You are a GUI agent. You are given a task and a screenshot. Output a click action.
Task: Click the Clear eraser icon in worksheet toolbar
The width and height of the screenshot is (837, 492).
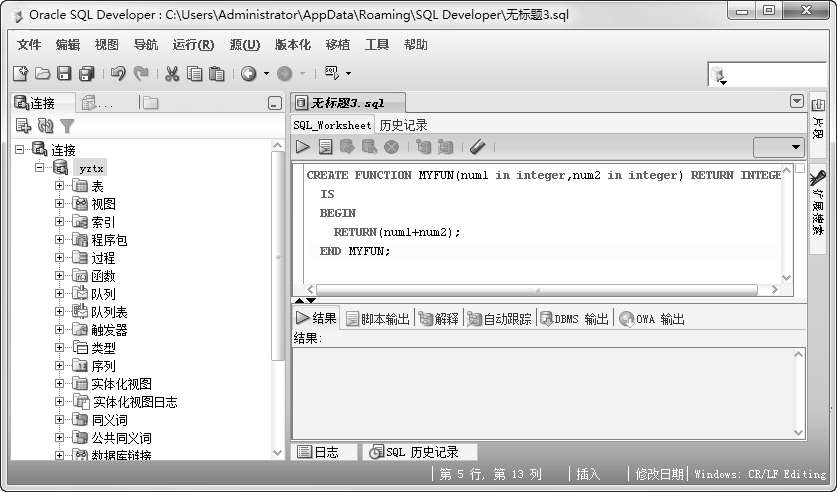(477, 147)
